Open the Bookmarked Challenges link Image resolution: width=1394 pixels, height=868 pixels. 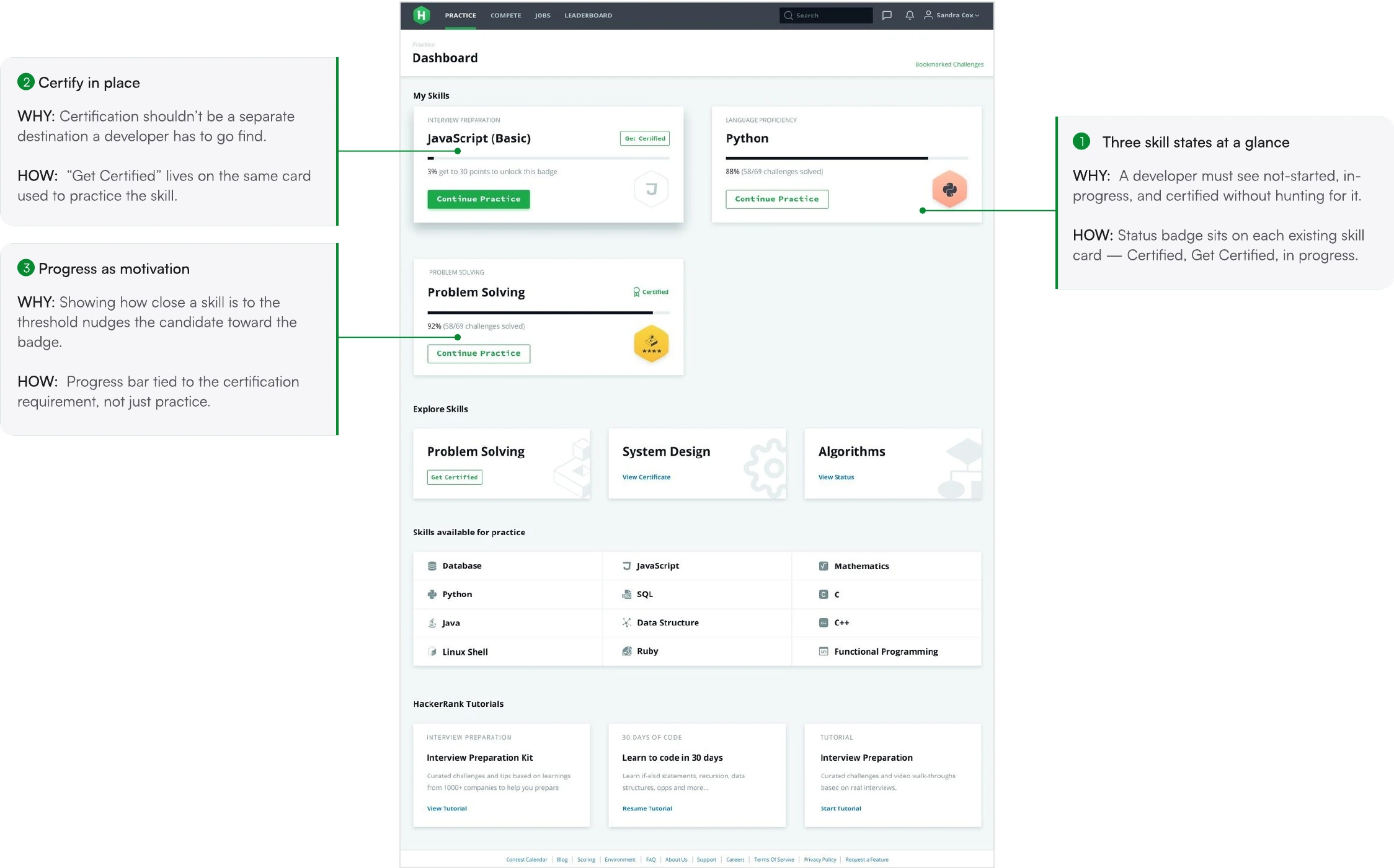point(949,64)
